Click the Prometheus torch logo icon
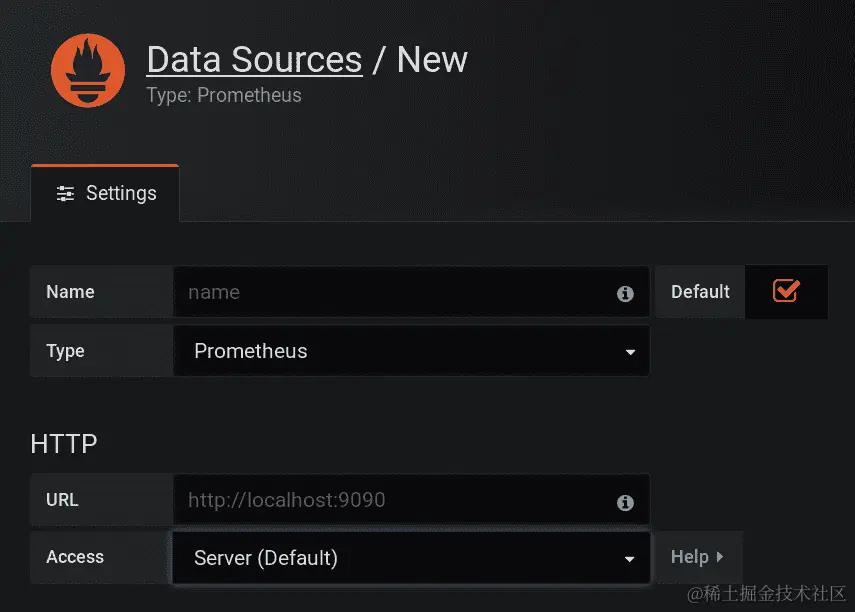The width and height of the screenshot is (855, 612). coord(88,71)
